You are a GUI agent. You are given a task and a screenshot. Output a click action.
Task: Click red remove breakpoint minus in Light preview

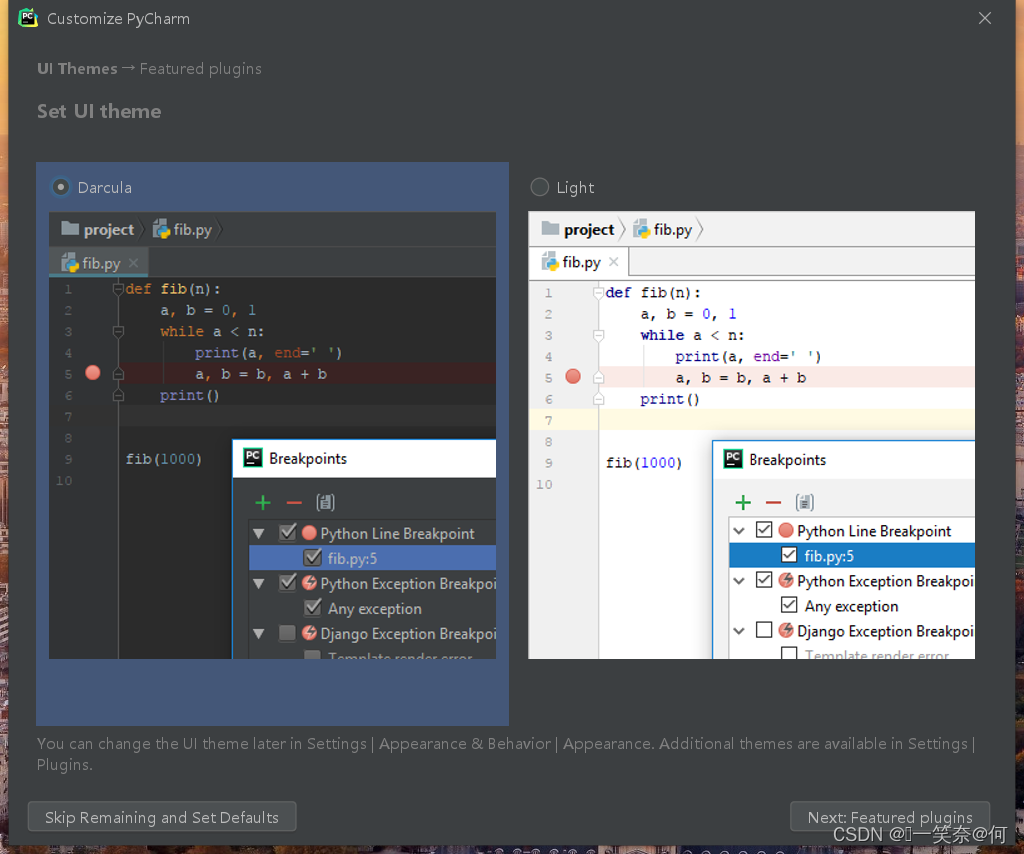coord(773,502)
